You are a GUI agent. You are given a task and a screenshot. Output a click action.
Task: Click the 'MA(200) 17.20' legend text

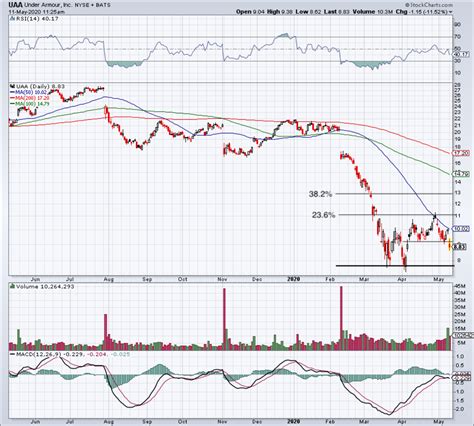click(x=32, y=98)
